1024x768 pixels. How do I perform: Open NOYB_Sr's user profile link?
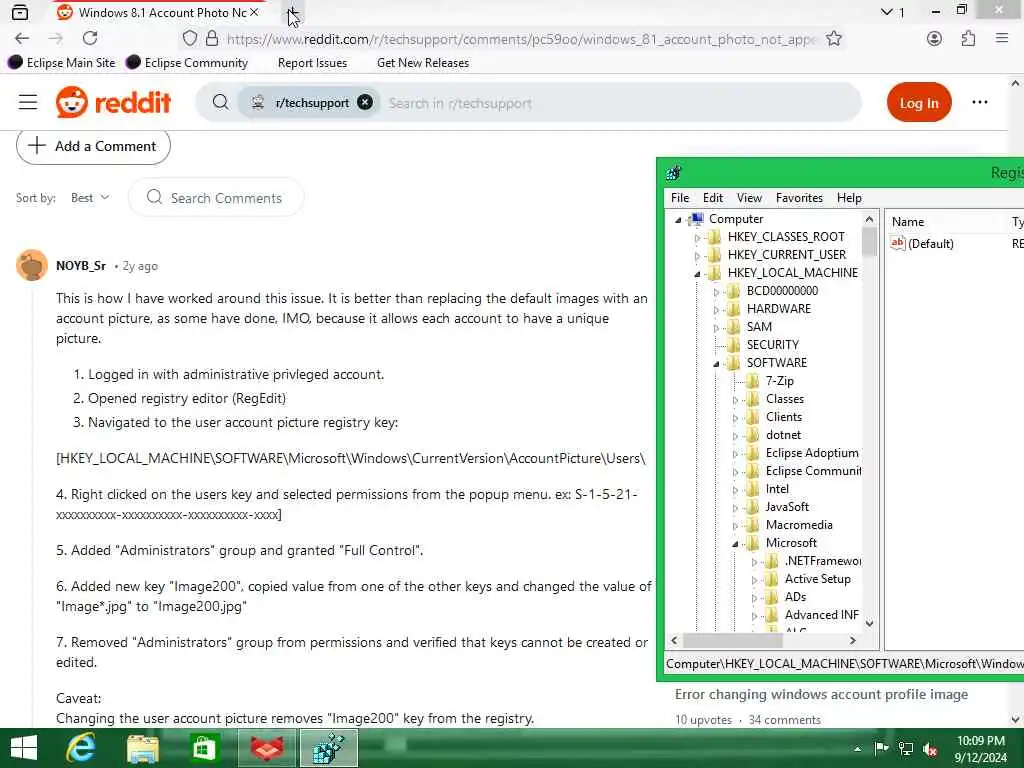[81, 266]
